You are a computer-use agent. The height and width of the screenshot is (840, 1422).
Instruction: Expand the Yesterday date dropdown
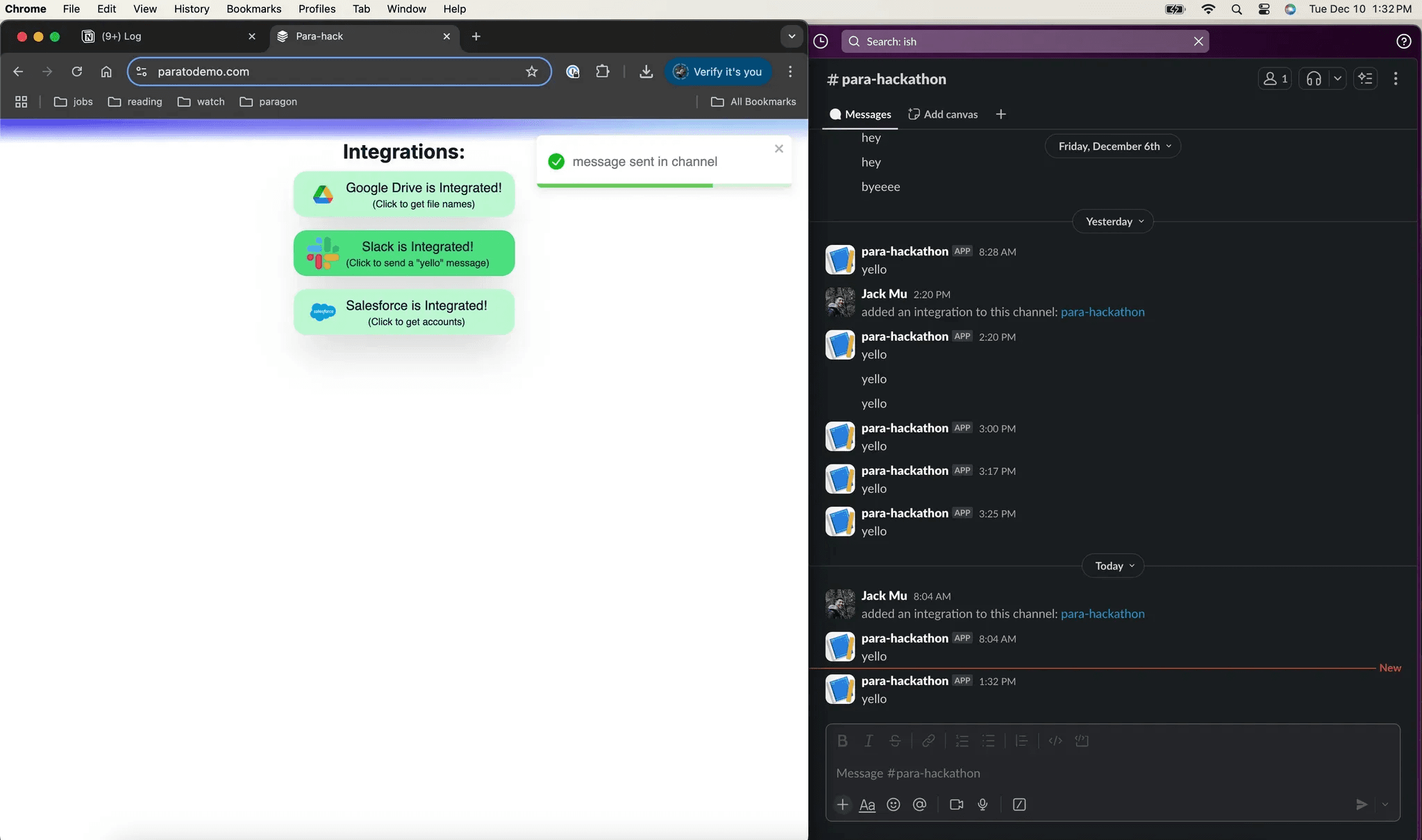tap(1114, 221)
